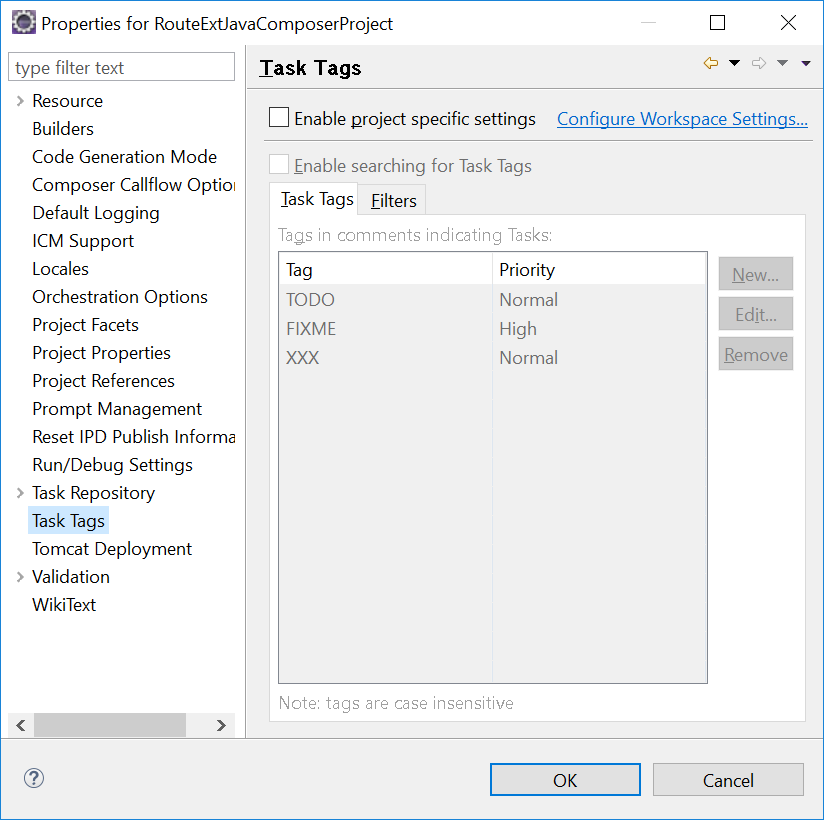Select the XXX tag row
824x820 pixels.
[492, 357]
